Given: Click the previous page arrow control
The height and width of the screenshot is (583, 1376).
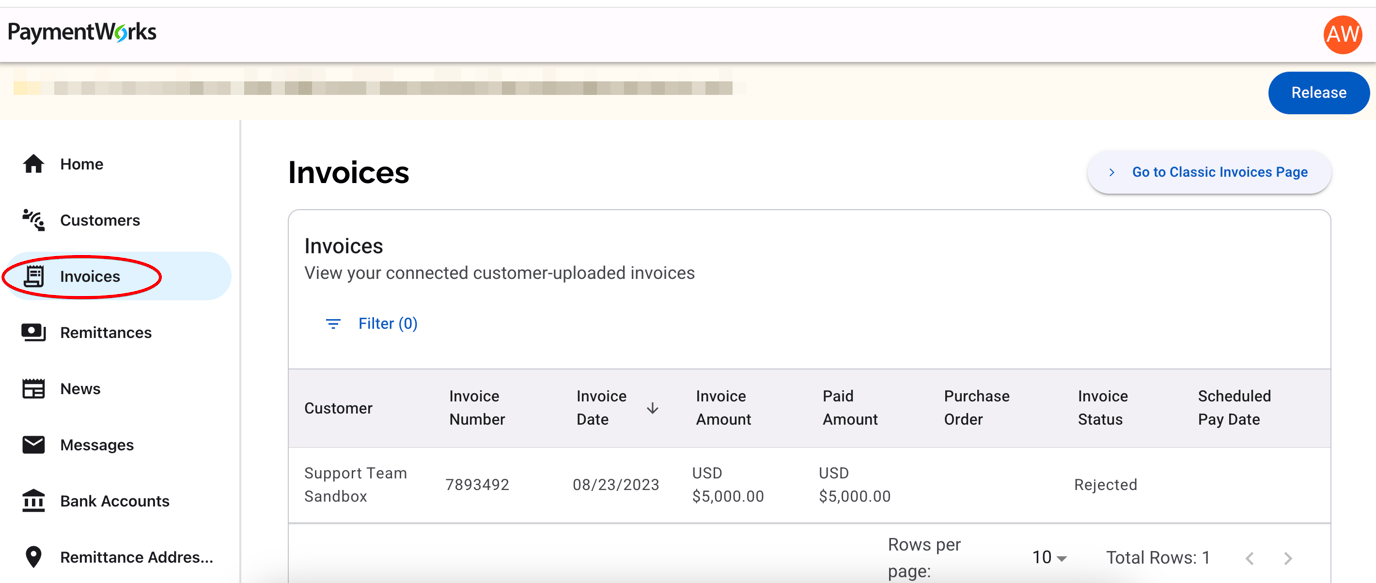Looking at the screenshot, I should point(1249,557).
